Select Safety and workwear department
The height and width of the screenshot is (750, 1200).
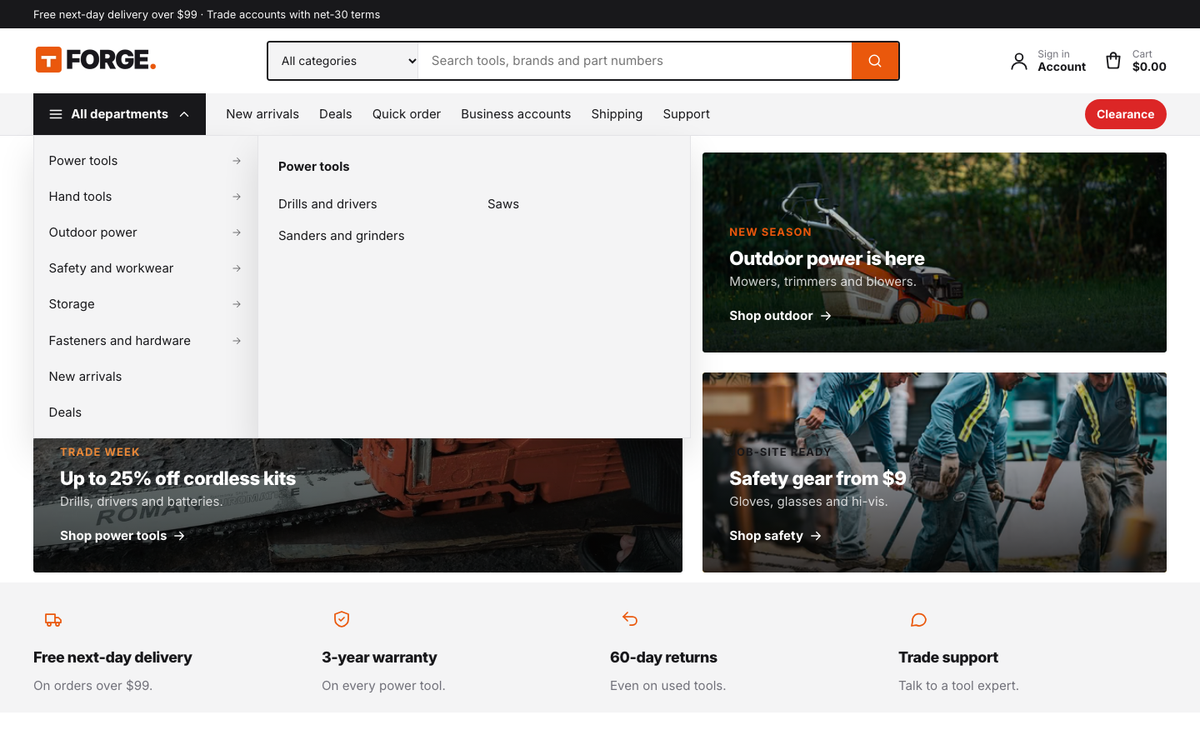pos(145,268)
